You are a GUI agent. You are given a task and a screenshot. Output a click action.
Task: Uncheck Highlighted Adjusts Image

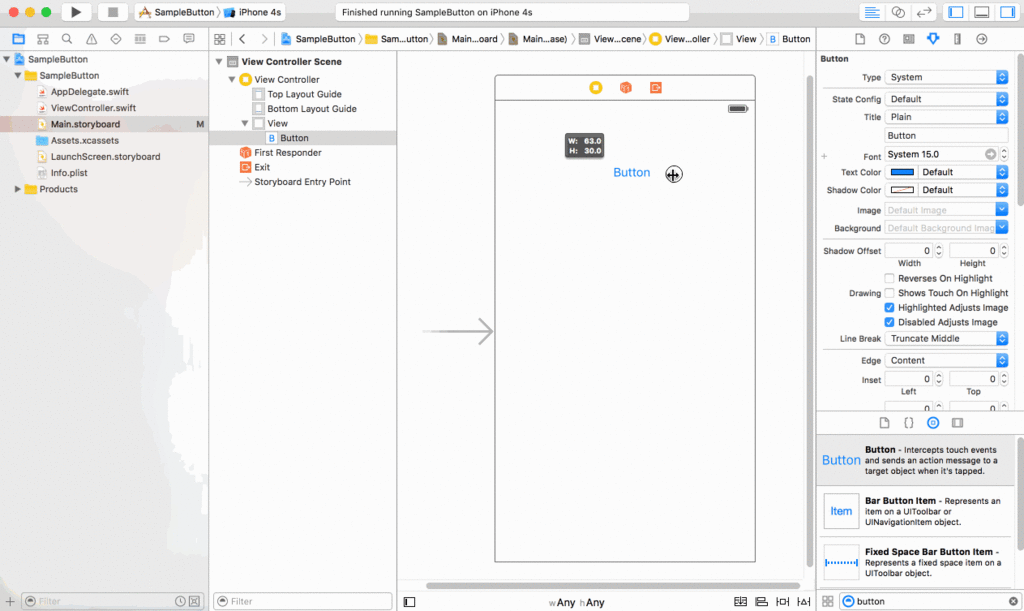coord(889,307)
